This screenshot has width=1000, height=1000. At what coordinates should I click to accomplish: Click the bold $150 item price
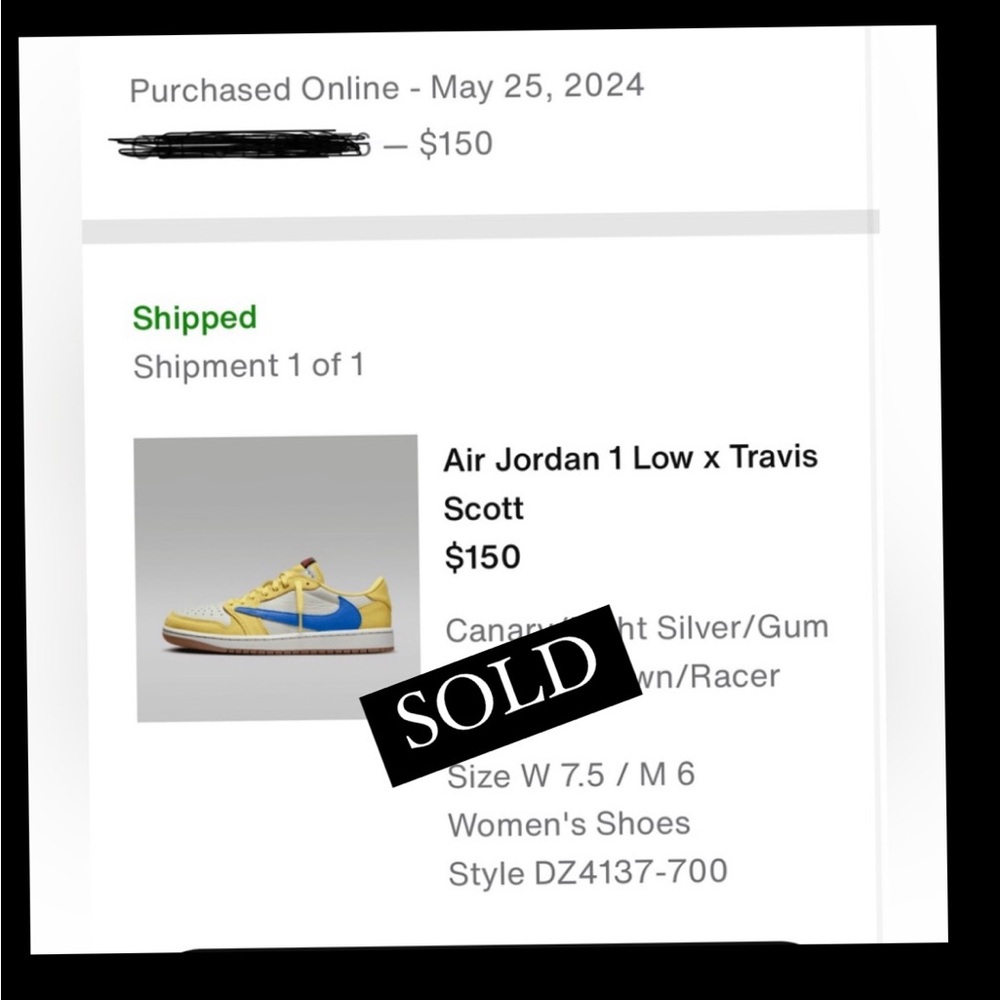[x=482, y=557]
